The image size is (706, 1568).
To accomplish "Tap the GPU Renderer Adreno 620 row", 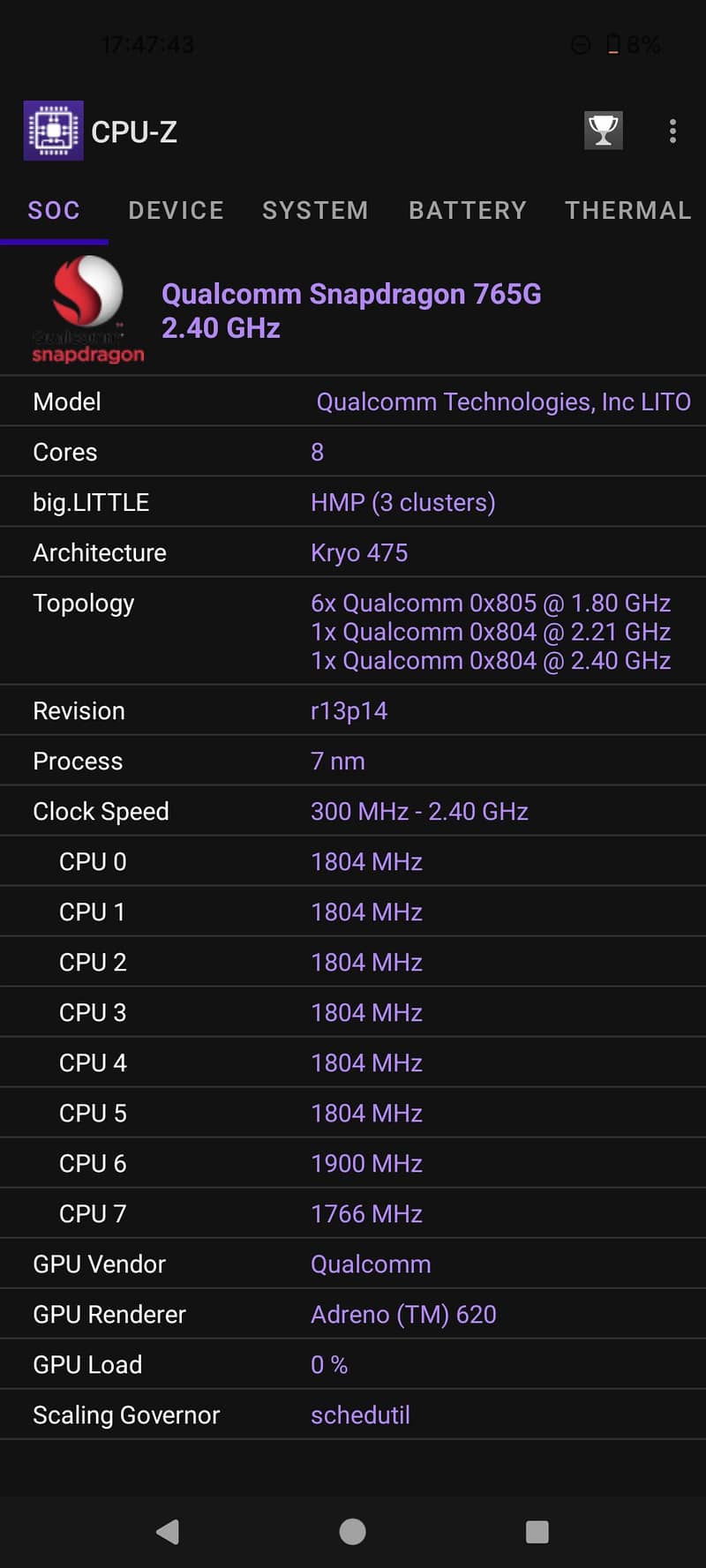I will tap(353, 1314).
